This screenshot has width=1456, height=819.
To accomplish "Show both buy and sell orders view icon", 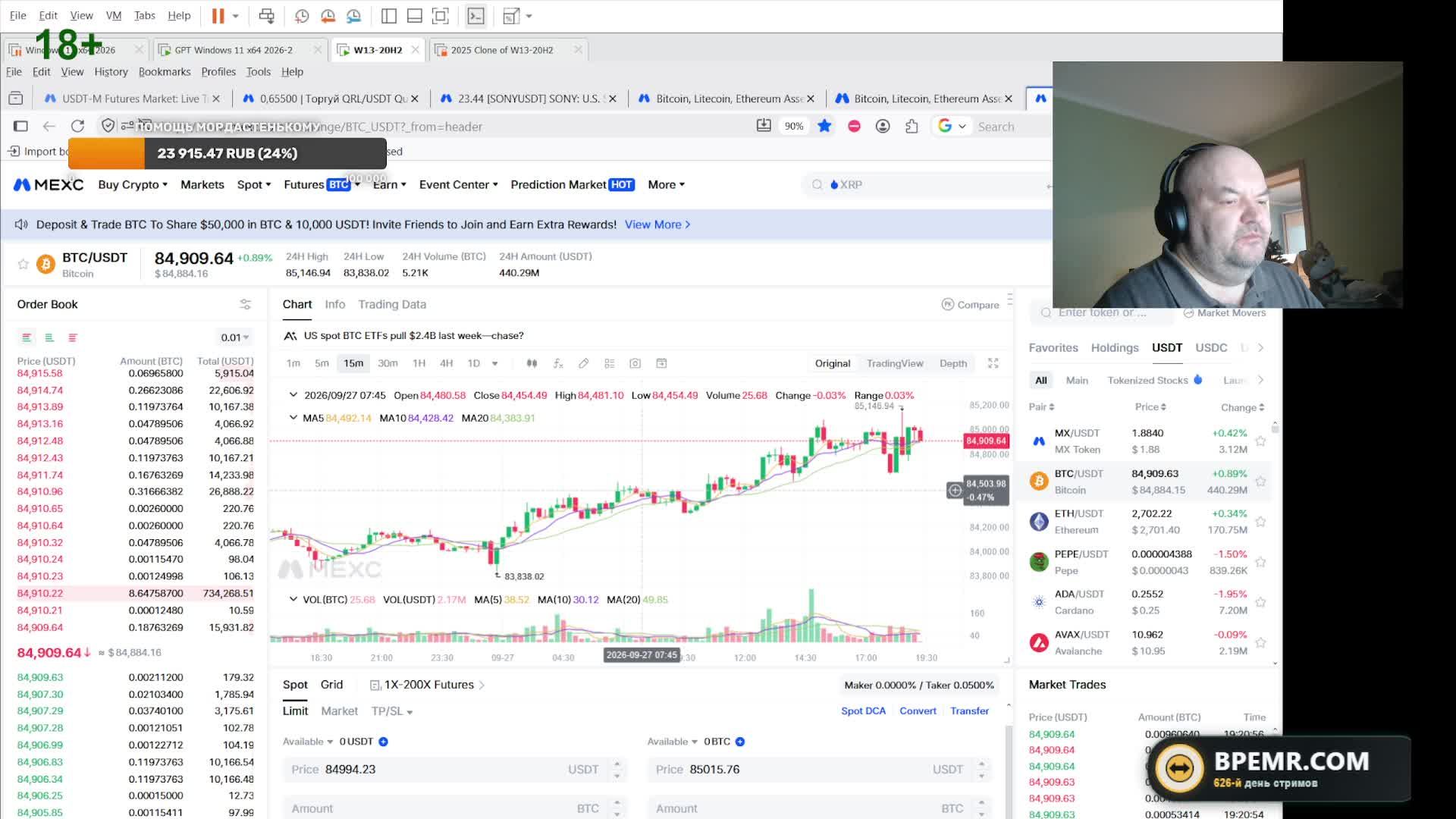I will click(x=27, y=337).
